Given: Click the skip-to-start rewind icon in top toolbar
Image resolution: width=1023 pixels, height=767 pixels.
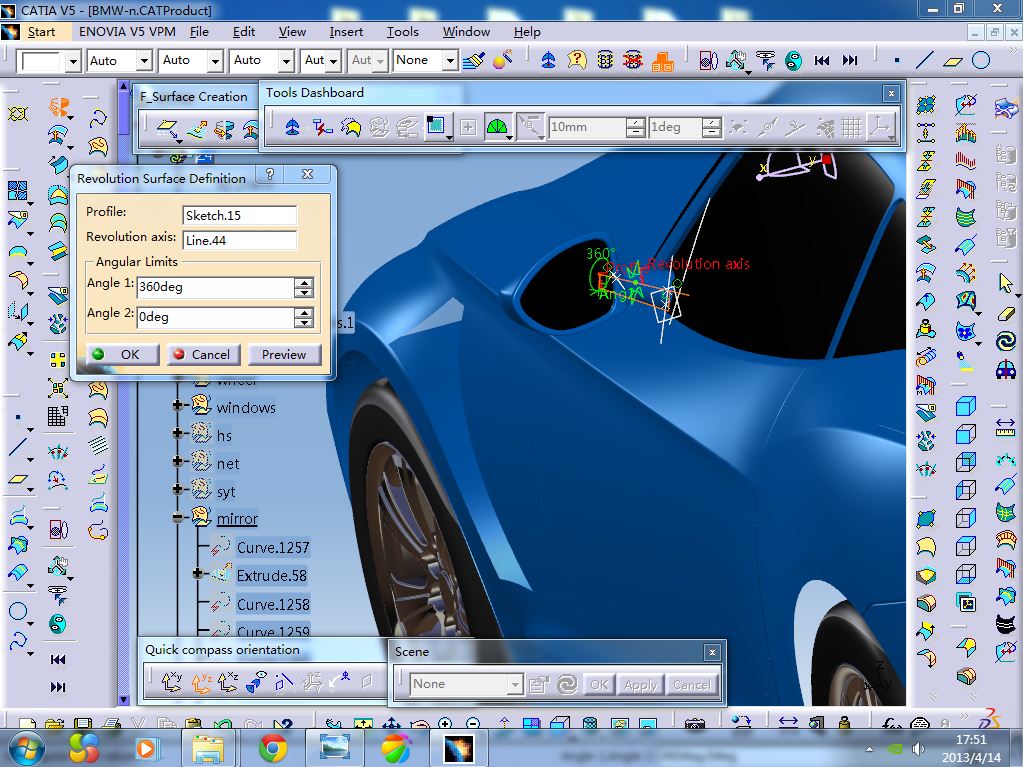Looking at the screenshot, I should tap(822, 61).
